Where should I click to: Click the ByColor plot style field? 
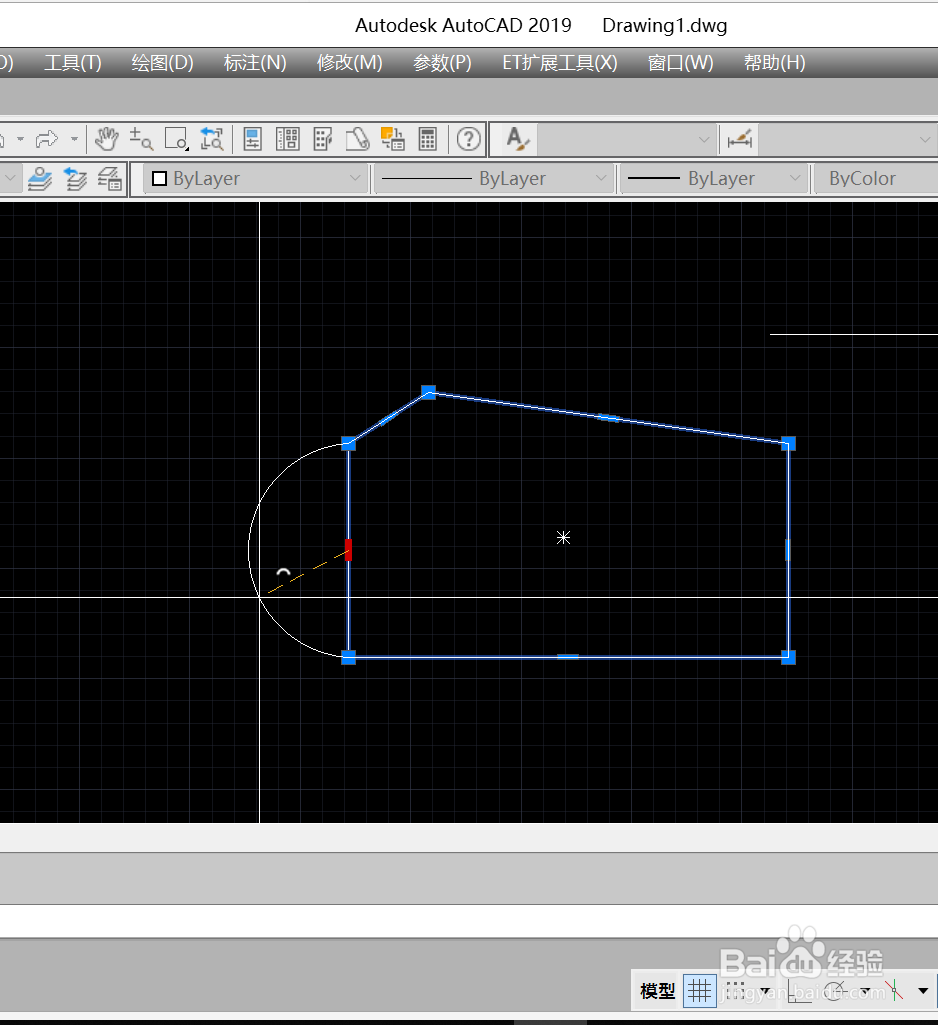tap(876, 178)
